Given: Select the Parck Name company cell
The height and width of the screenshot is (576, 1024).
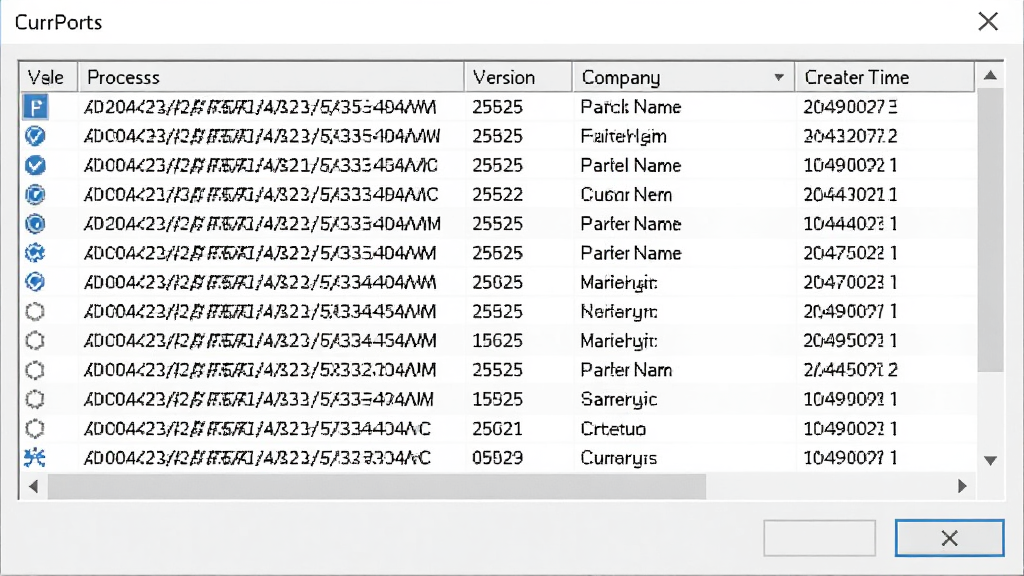Looking at the screenshot, I should [x=631, y=106].
